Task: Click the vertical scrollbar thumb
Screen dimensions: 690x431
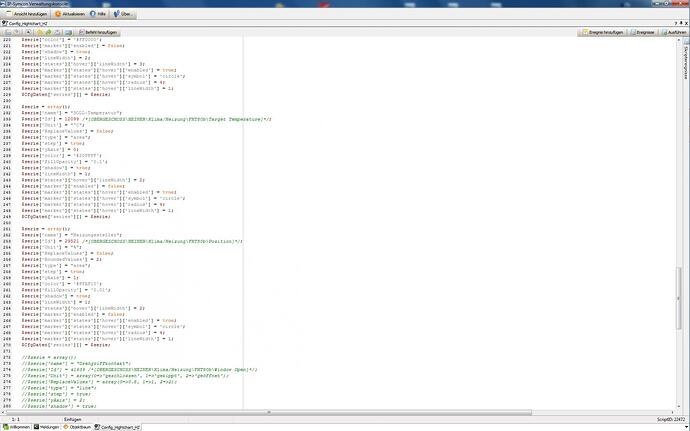Action: point(678,298)
